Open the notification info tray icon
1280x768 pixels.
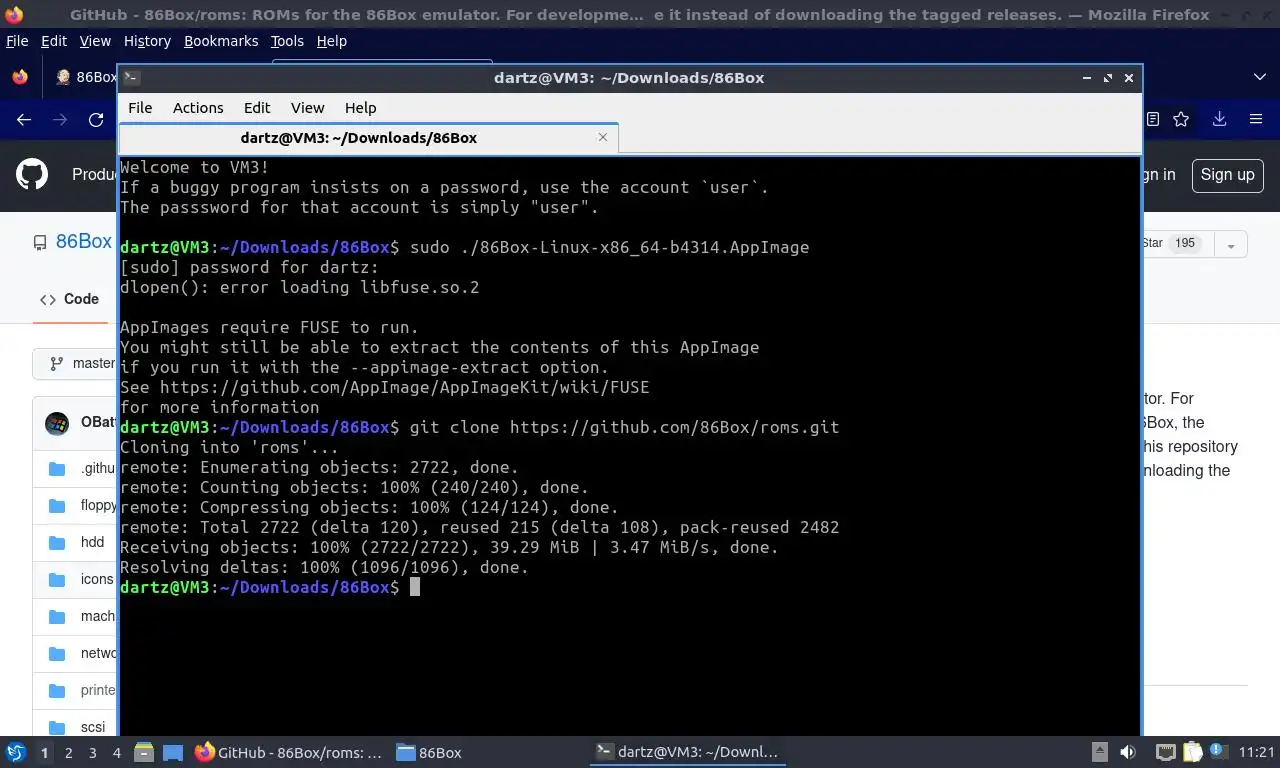click(1220, 751)
